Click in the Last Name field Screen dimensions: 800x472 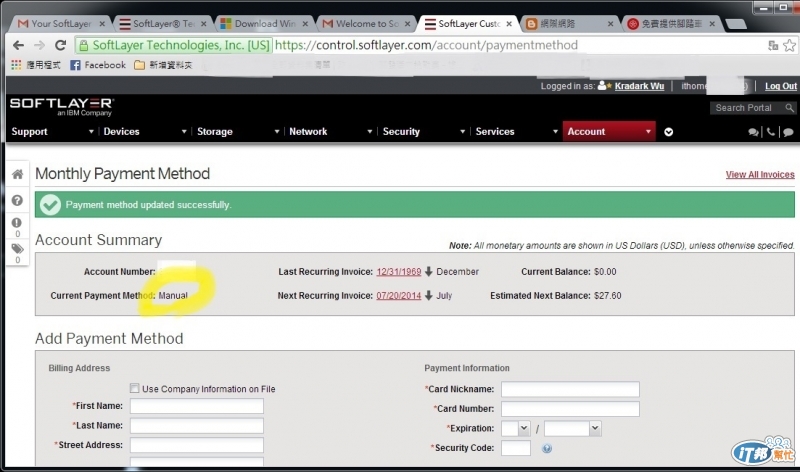coord(196,426)
